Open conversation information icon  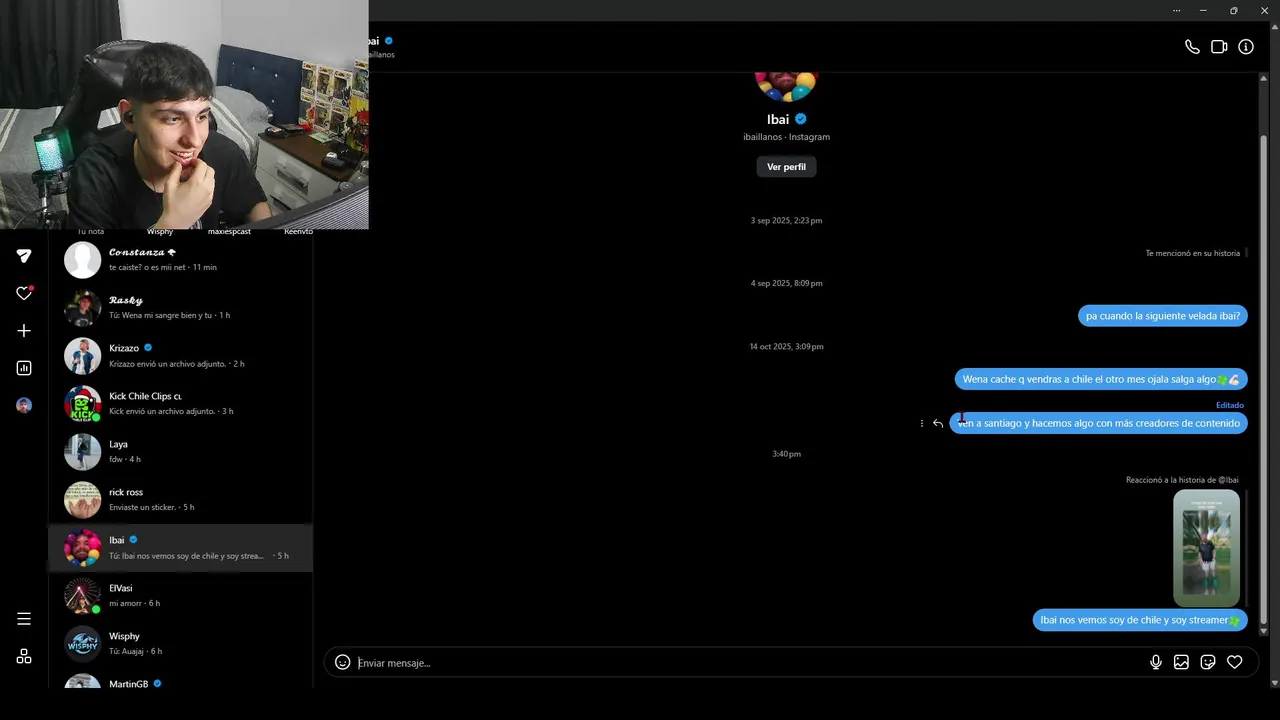click(1246, 47)
